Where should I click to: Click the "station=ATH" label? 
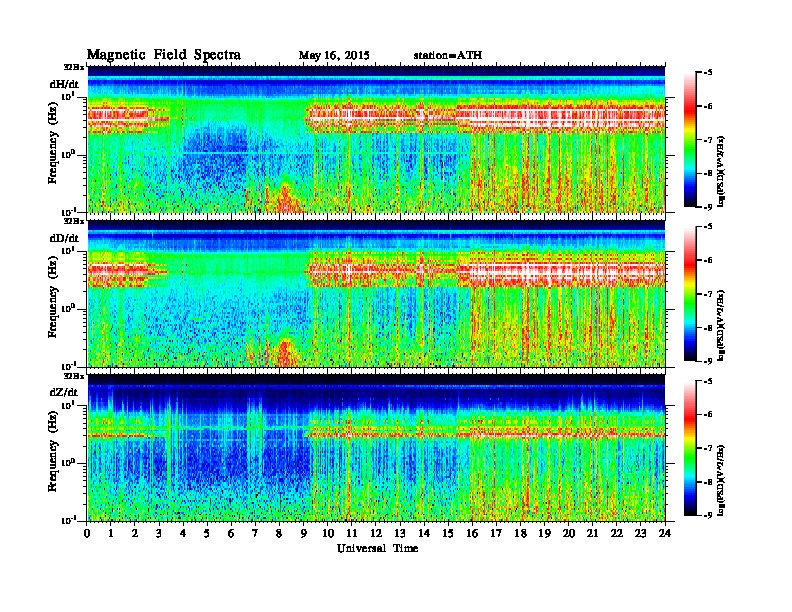click(448, 56)
